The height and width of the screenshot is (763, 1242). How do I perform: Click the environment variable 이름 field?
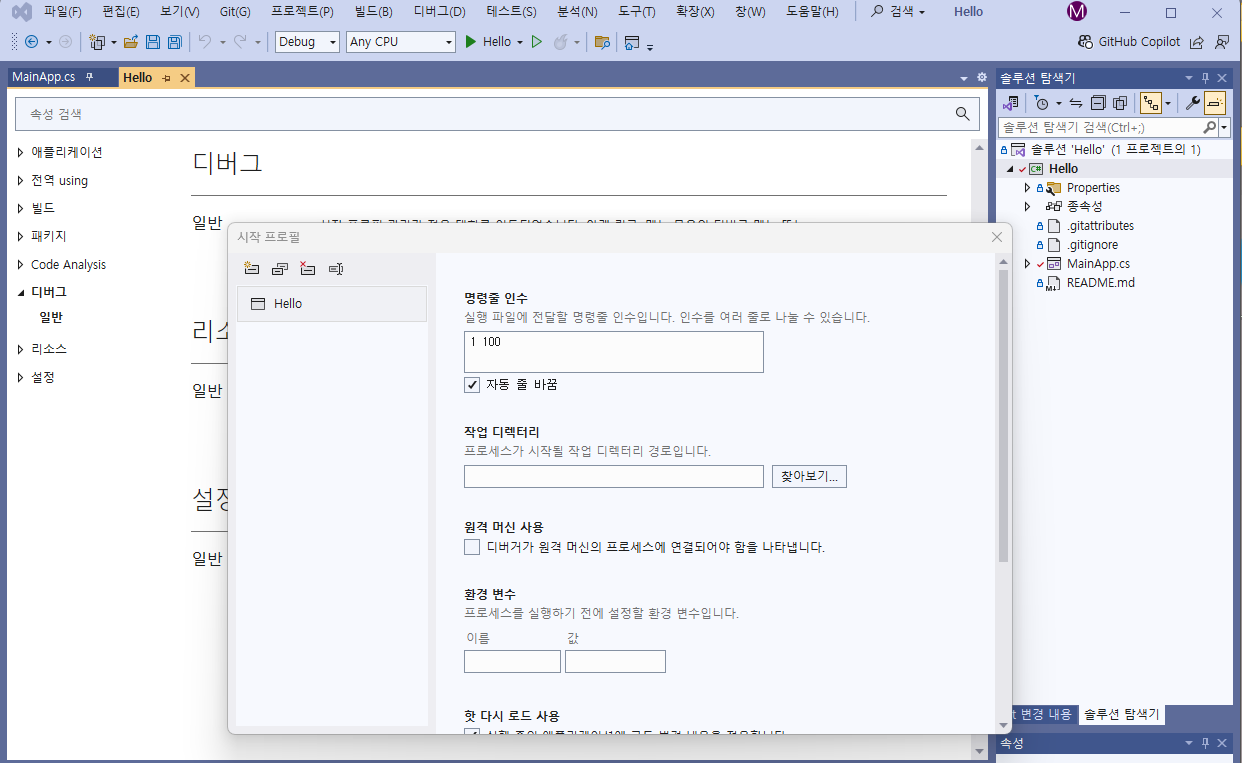coord(512,661)
